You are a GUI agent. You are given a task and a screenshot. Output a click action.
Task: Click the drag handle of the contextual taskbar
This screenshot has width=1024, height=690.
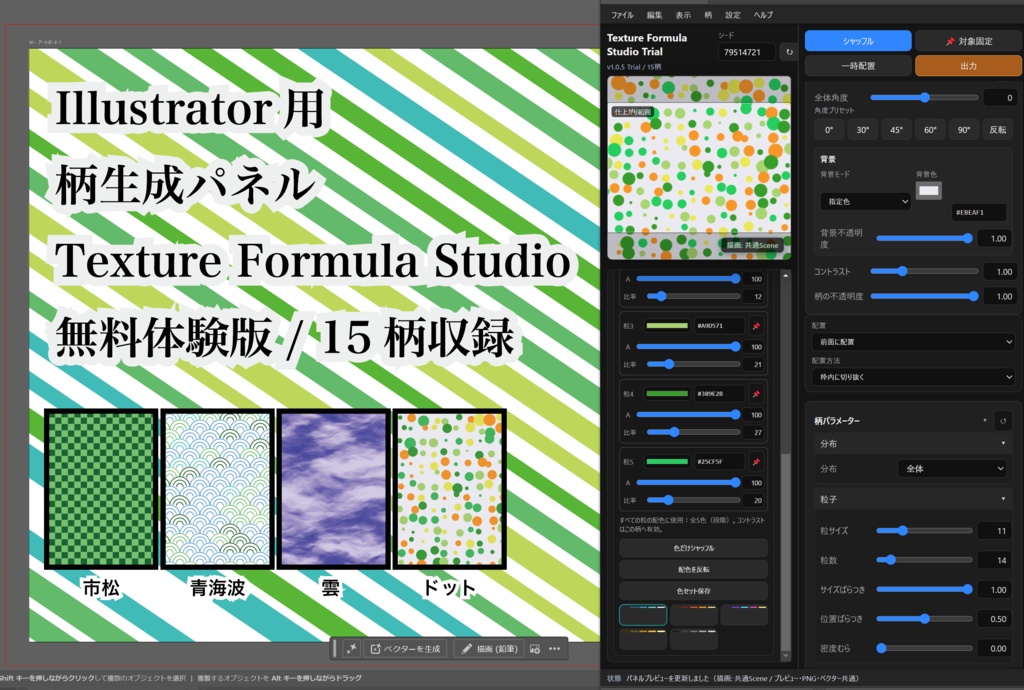(x=335, y=648)
